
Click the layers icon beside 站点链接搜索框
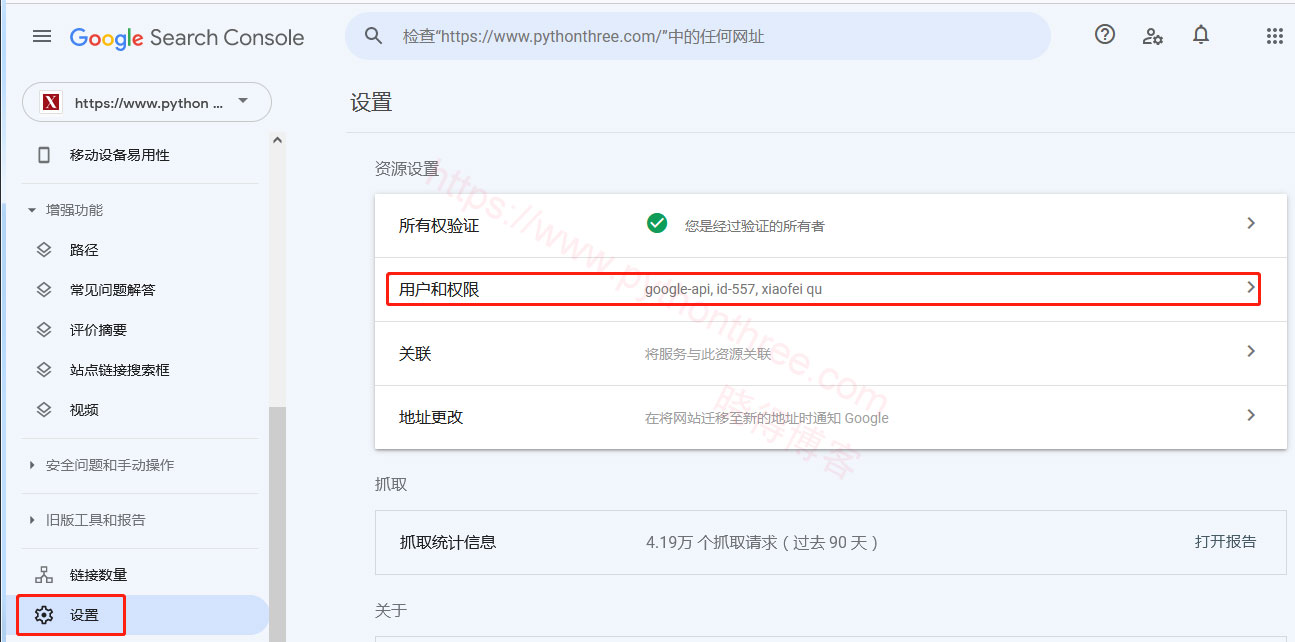pyautogui.click(x=44, y=370)
